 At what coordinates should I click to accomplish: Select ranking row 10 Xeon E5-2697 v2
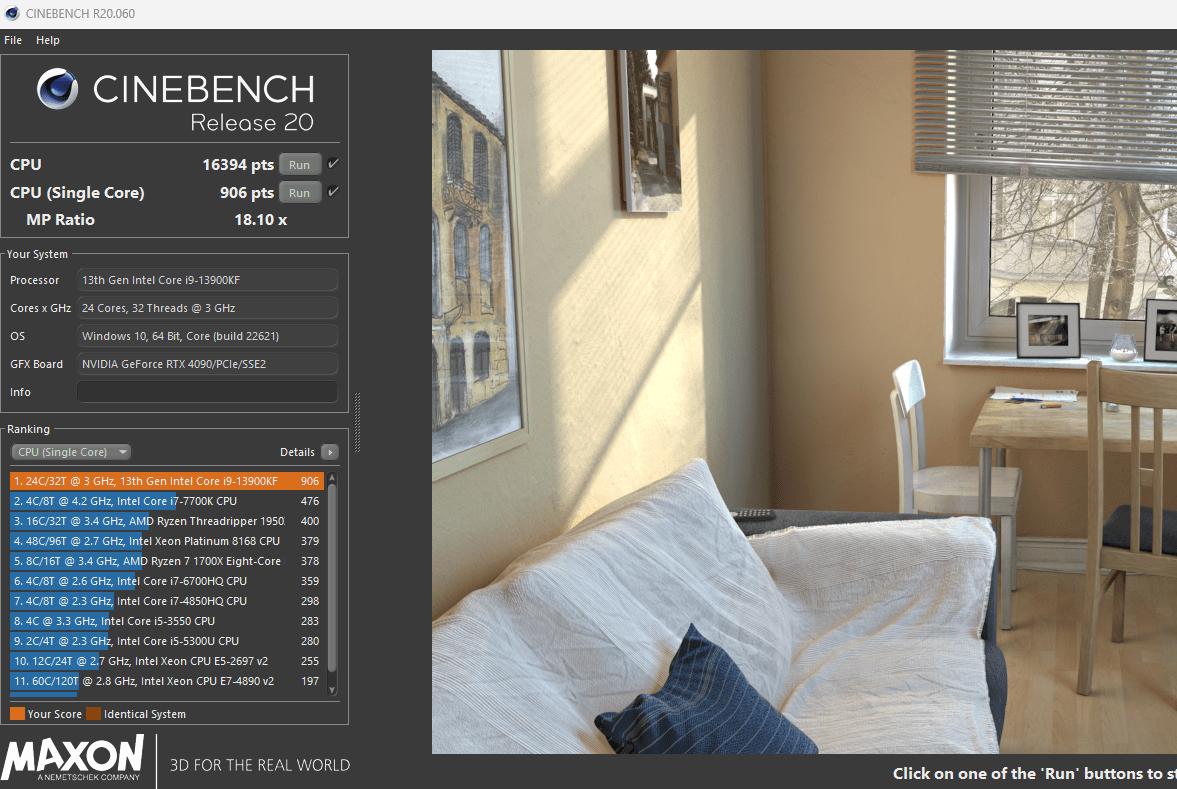point(167,661)
